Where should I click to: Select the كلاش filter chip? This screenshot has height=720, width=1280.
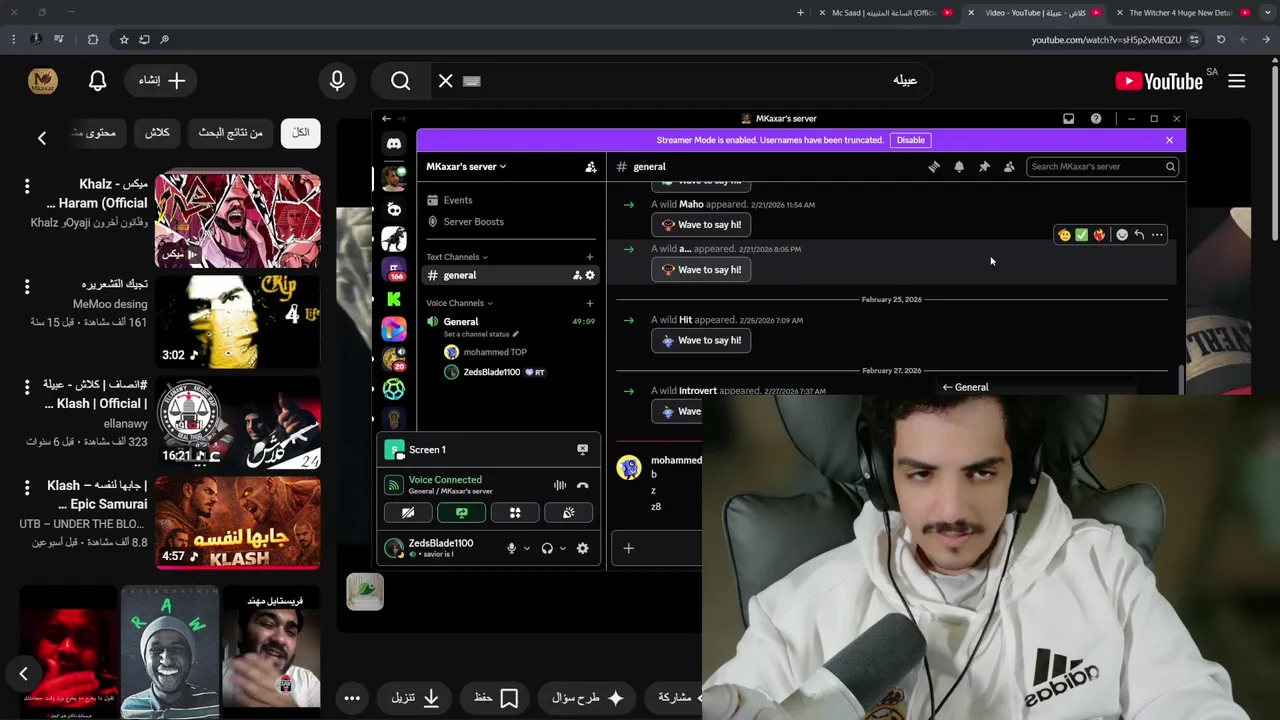tap(157, 133)
